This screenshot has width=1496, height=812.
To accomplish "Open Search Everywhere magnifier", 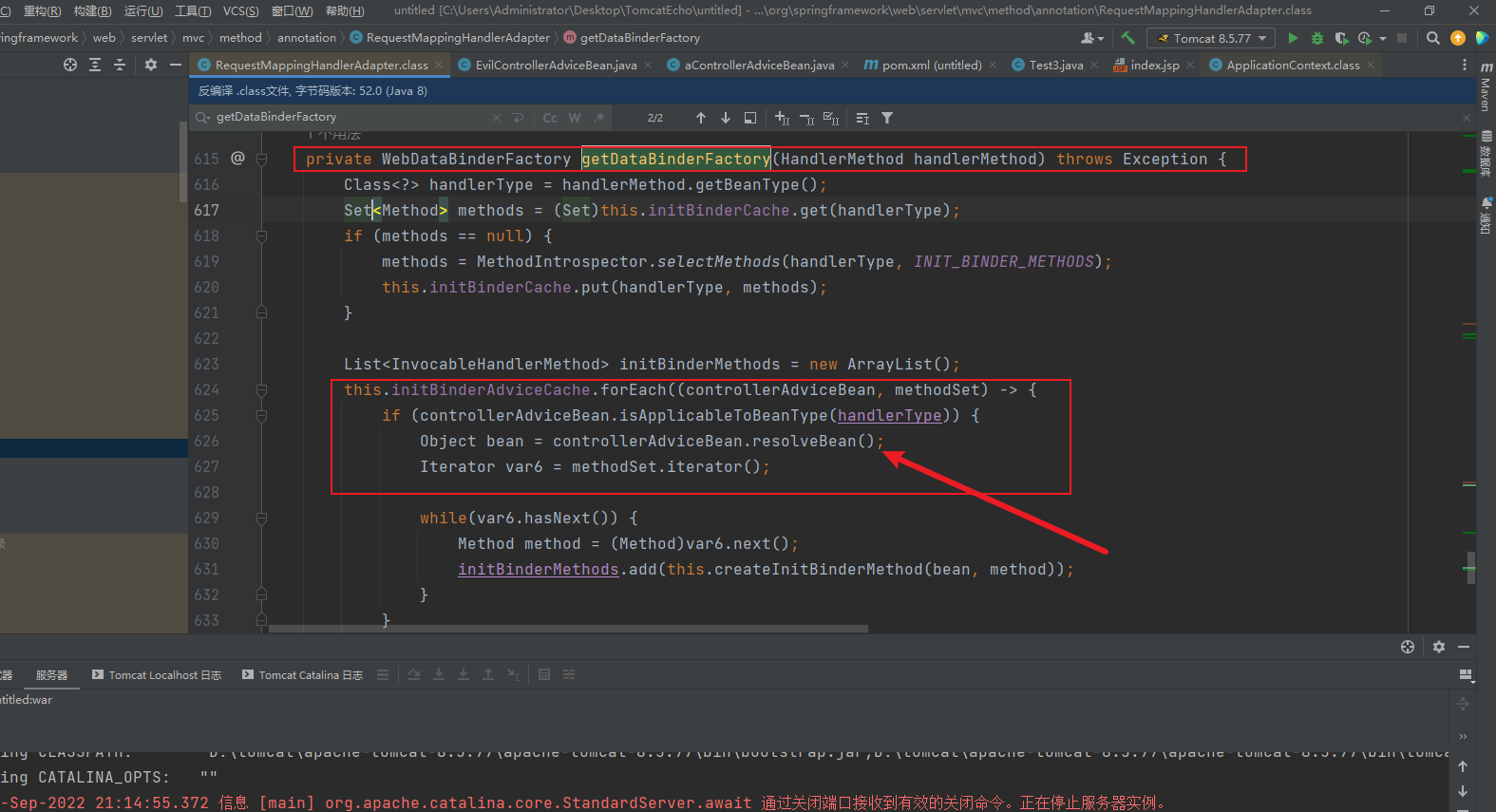I will tap(1433, 38).
